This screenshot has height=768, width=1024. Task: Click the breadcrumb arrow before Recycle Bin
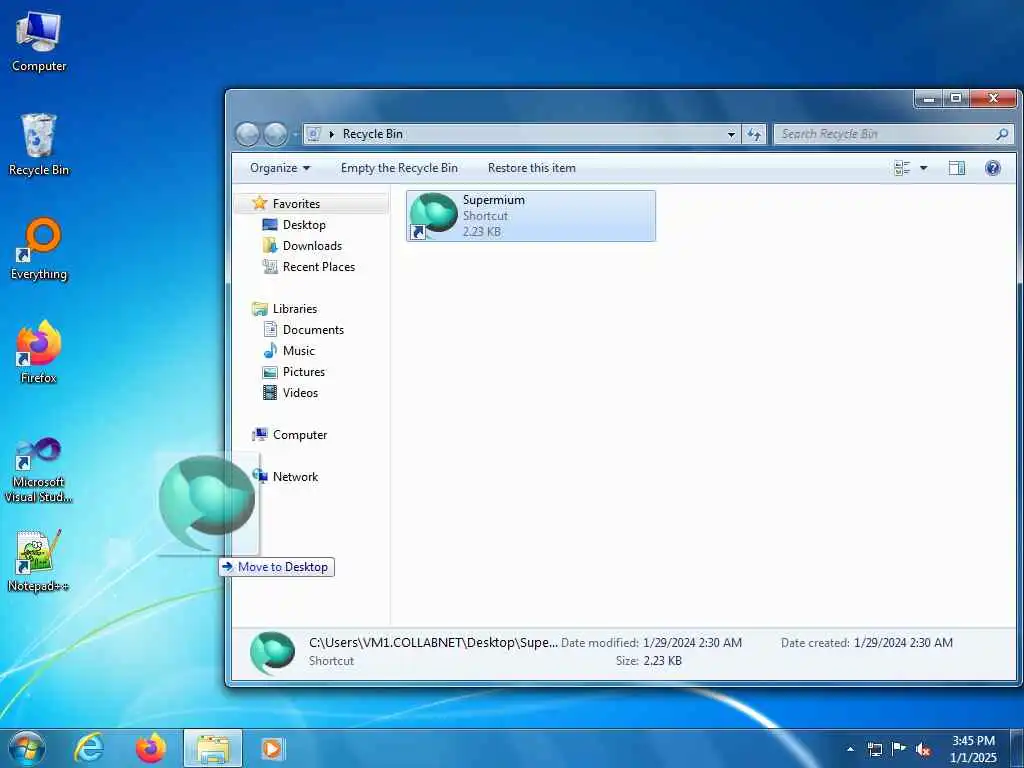coord(332,134)
